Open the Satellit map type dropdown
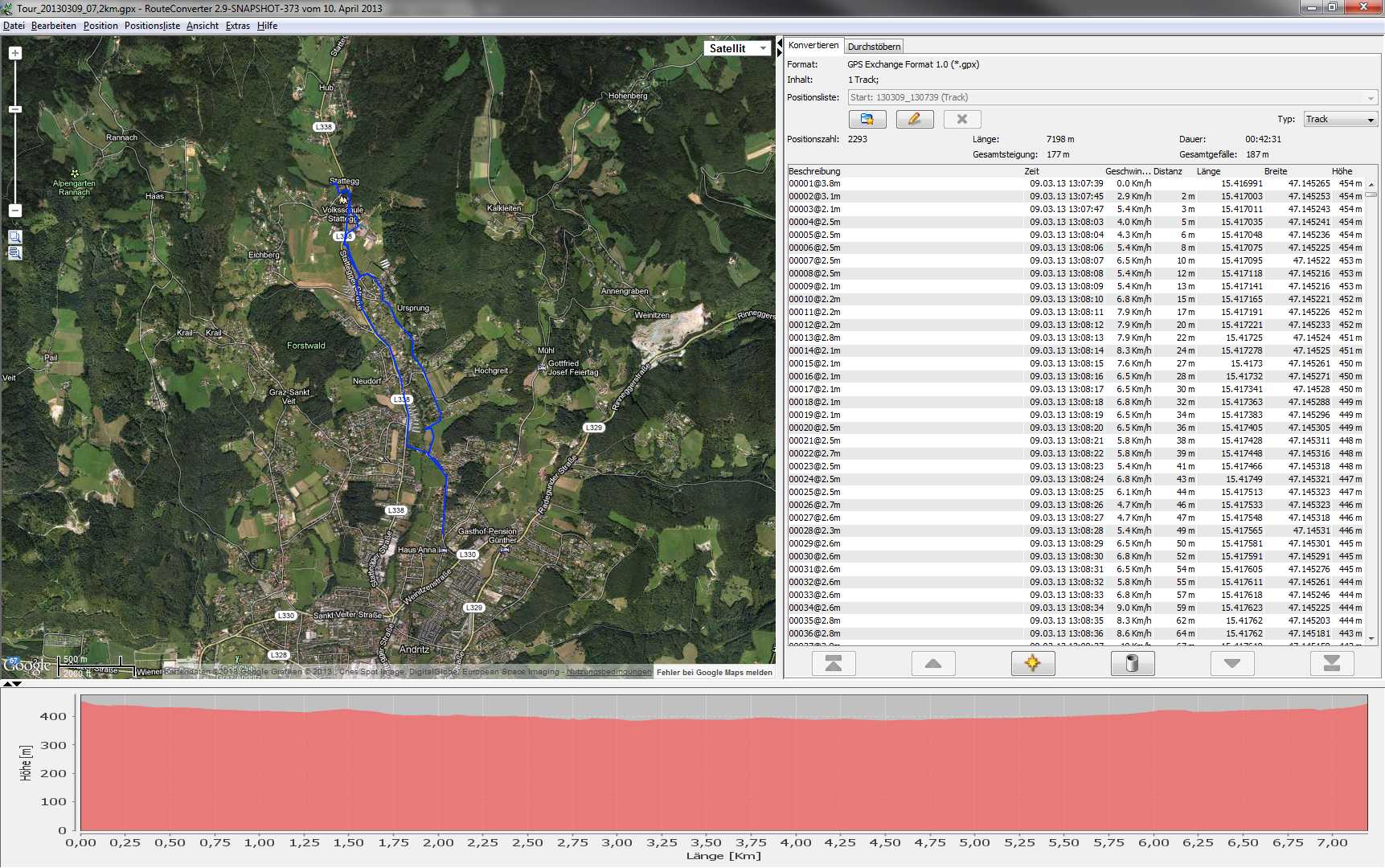The width and height of the screenshot is (1385, 868). [737, 48]
